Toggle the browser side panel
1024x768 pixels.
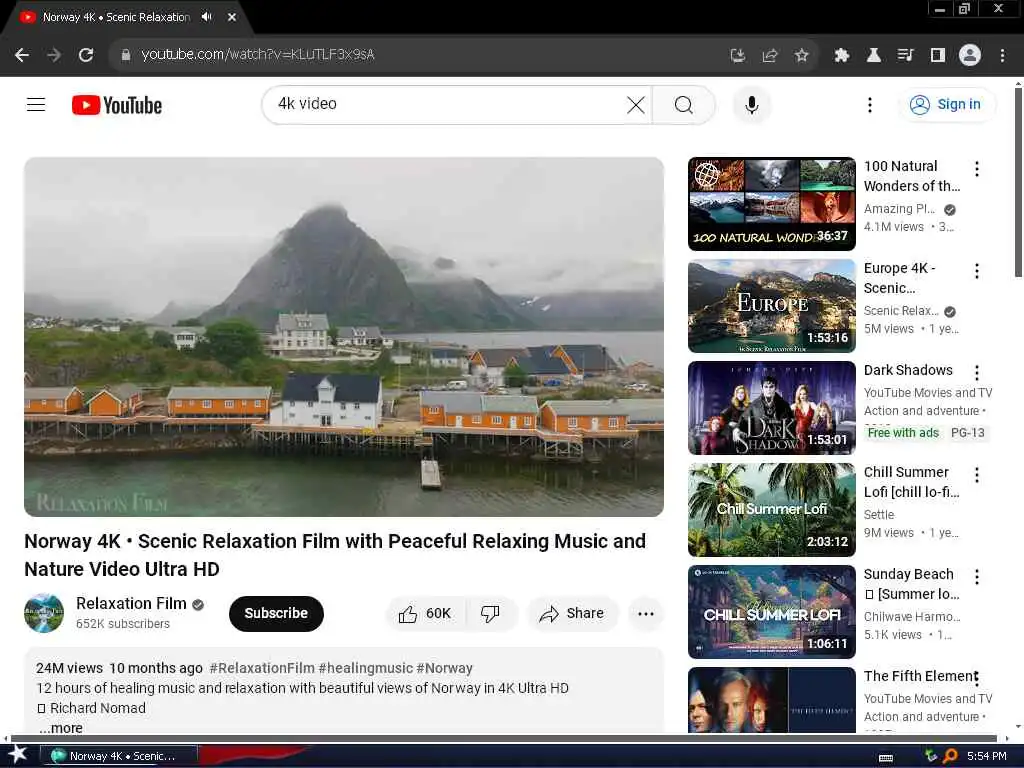pyautogui.click(x=938, y=55)
